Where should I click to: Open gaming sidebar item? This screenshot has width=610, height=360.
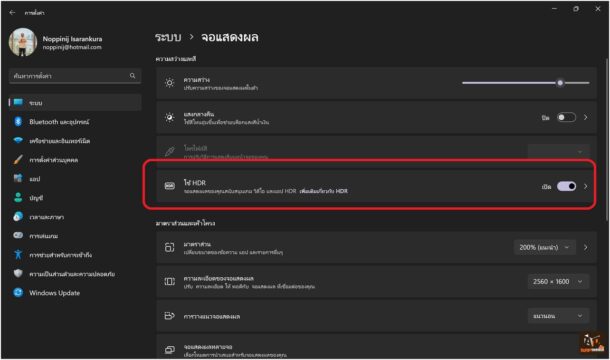[75, 236]
